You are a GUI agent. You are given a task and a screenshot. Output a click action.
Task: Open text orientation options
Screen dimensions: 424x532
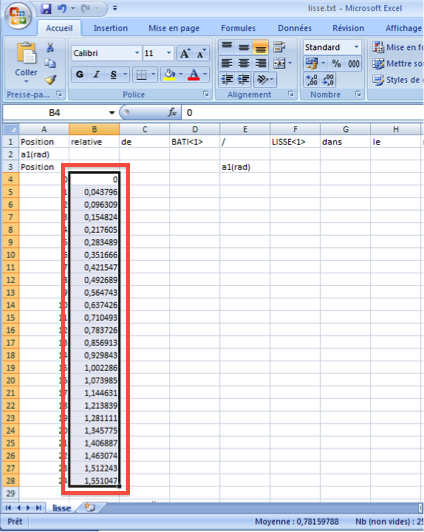click(265, 80)
